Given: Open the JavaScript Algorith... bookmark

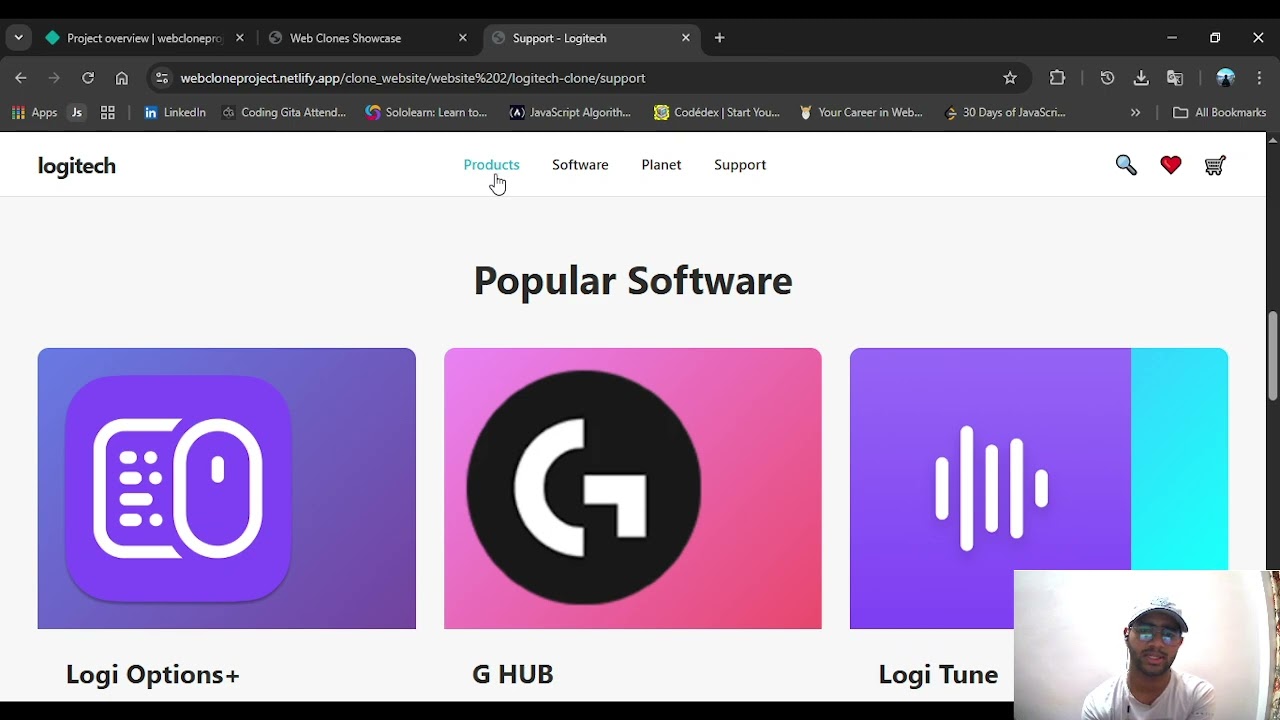Looking at the screenshot, I should tap(571, 112).
